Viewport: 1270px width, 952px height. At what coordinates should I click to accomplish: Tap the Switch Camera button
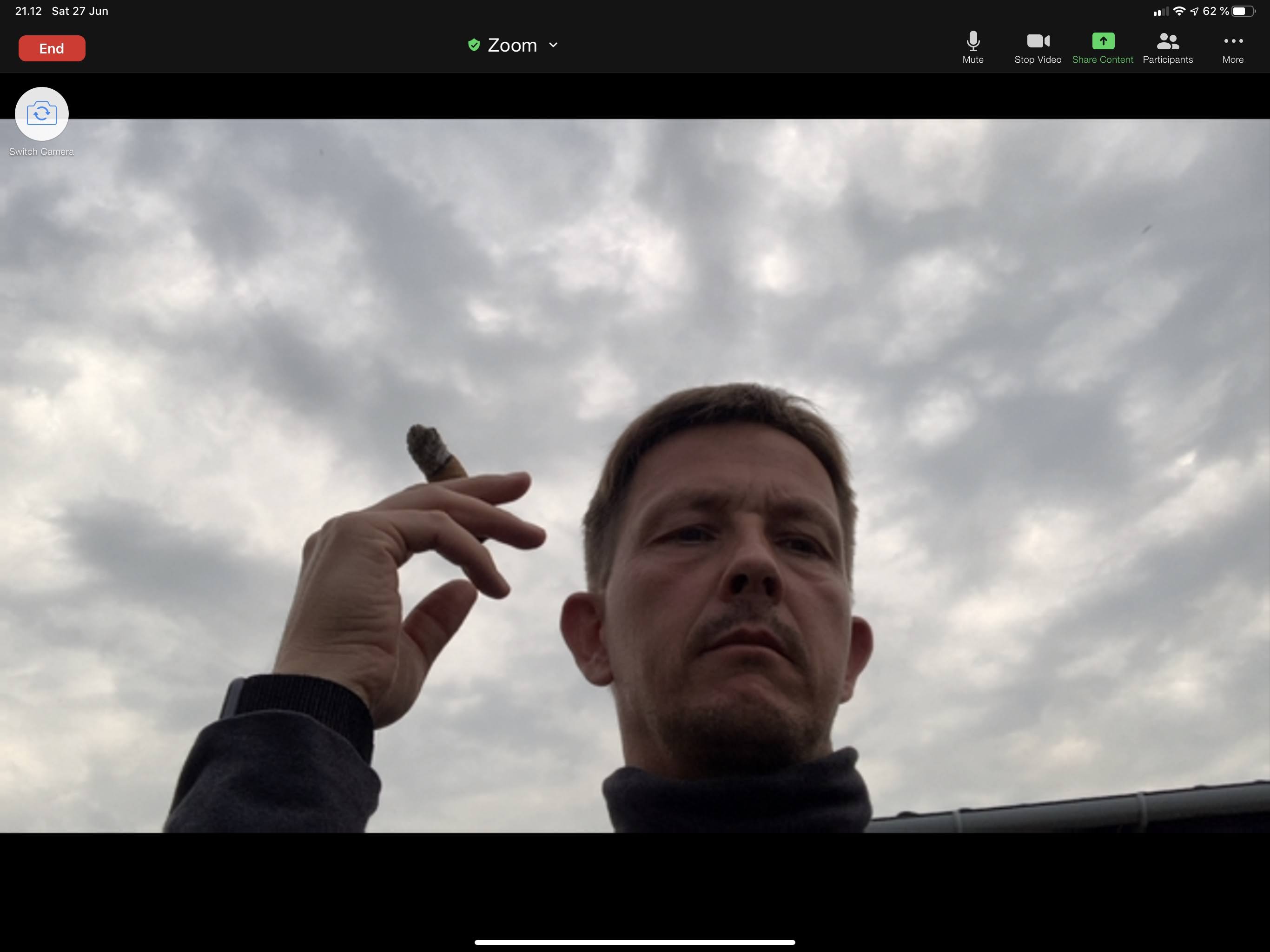tap(41, 113)
